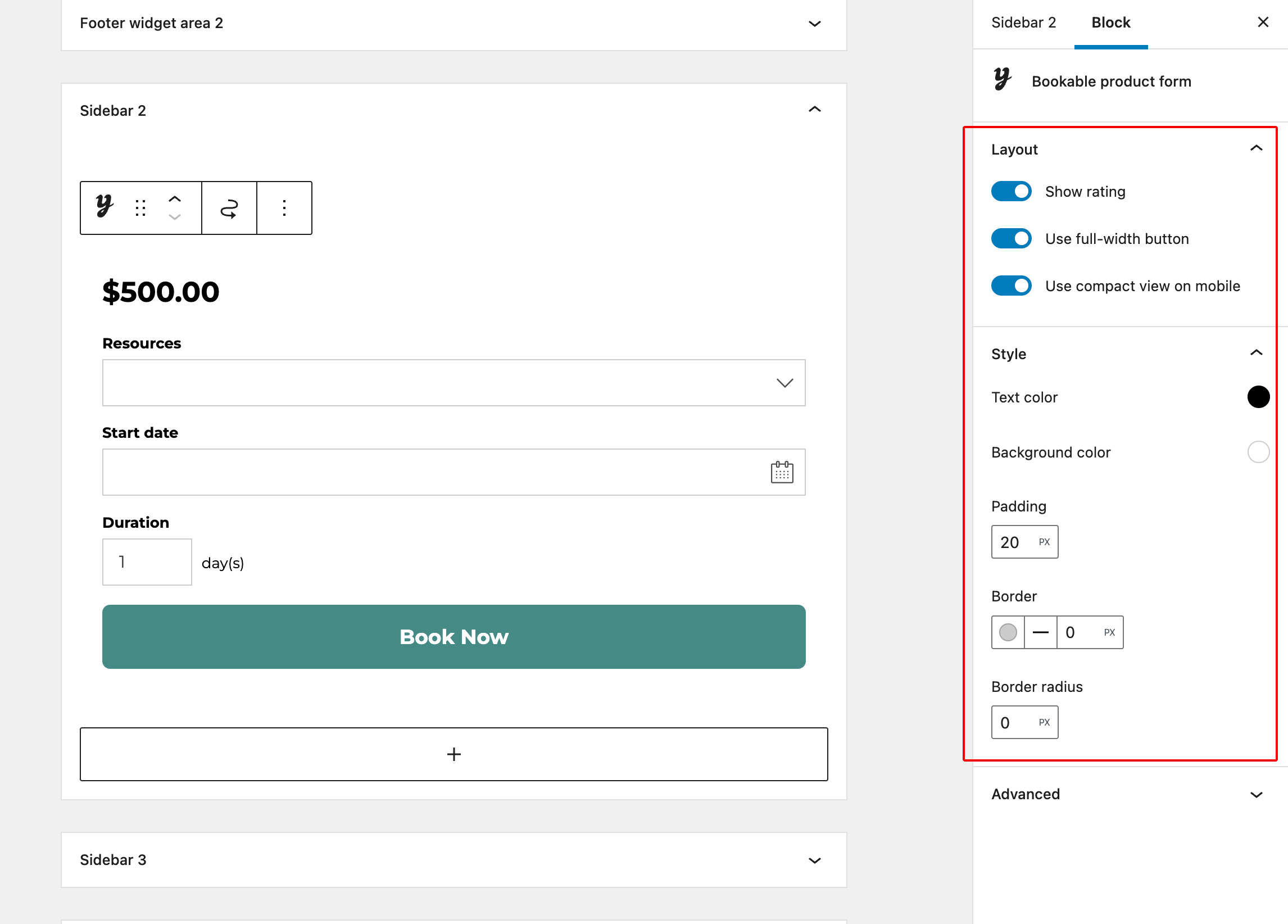Toggle Use compact view on mobile
1288x924 pixels.
(x=1011, y=286)
